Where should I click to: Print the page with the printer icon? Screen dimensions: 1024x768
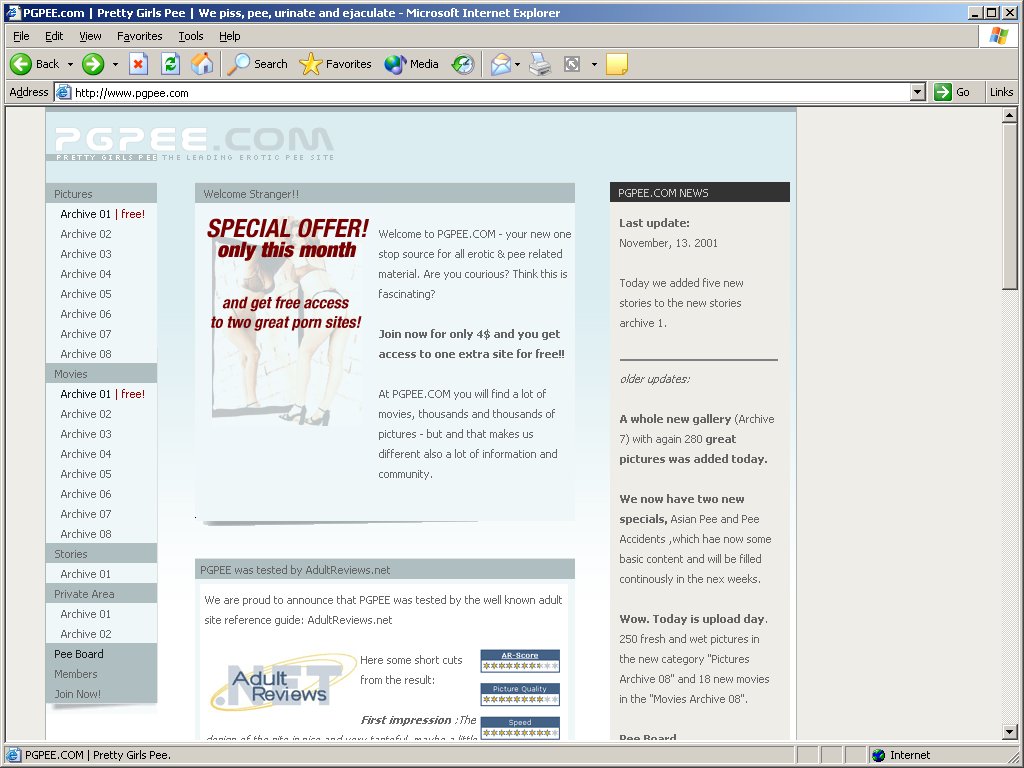click(x=539, y=64)
